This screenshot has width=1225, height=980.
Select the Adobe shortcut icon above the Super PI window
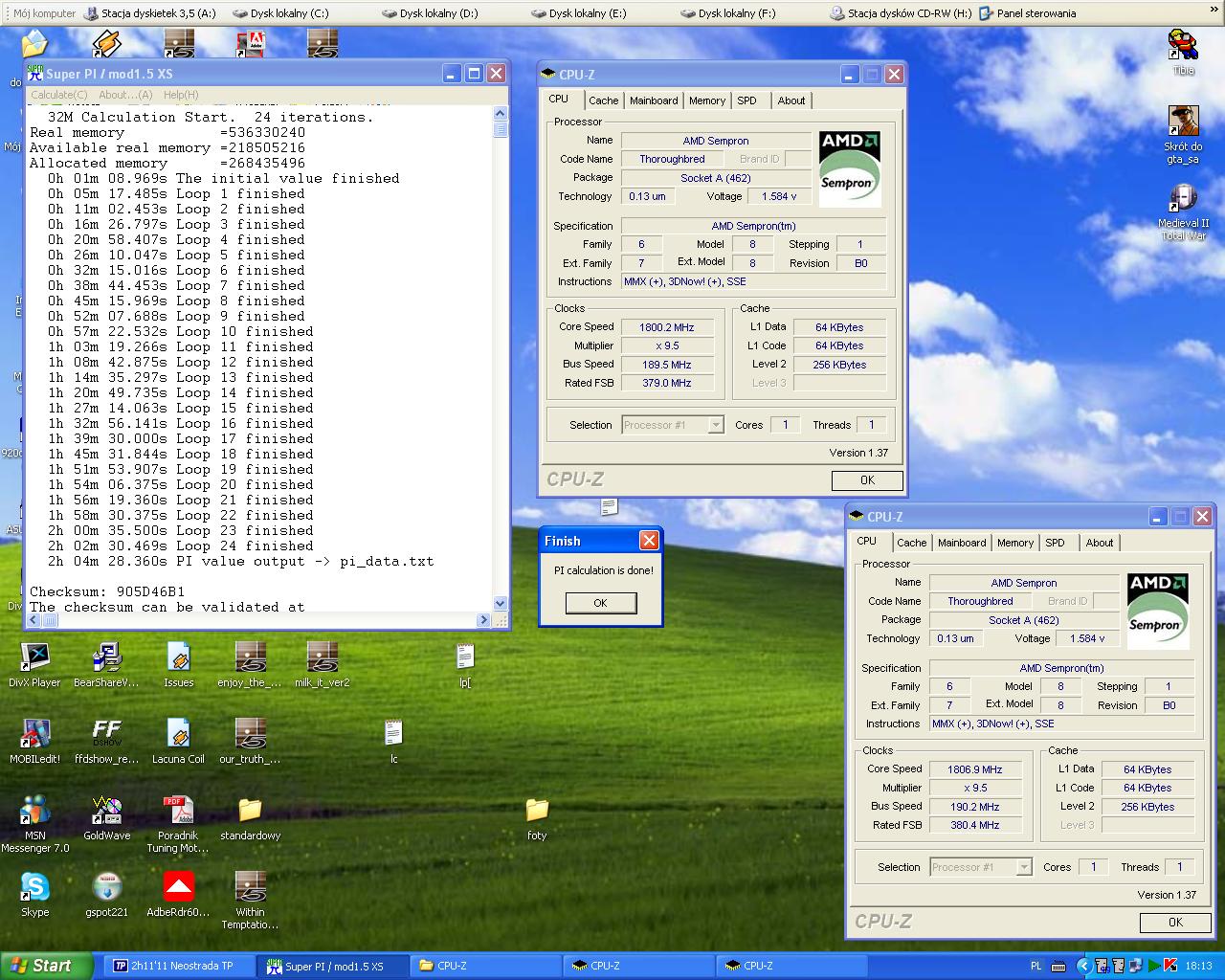(x=250, y=43)
